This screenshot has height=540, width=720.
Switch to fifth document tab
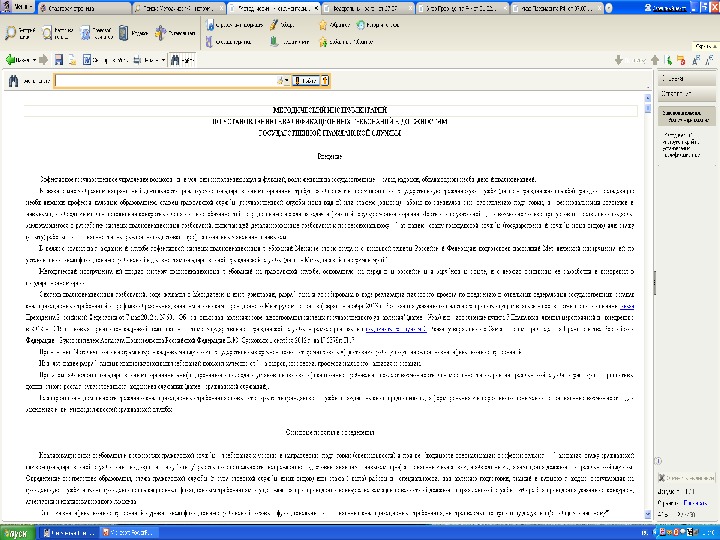pyautogui.click(x=462, y=8)
